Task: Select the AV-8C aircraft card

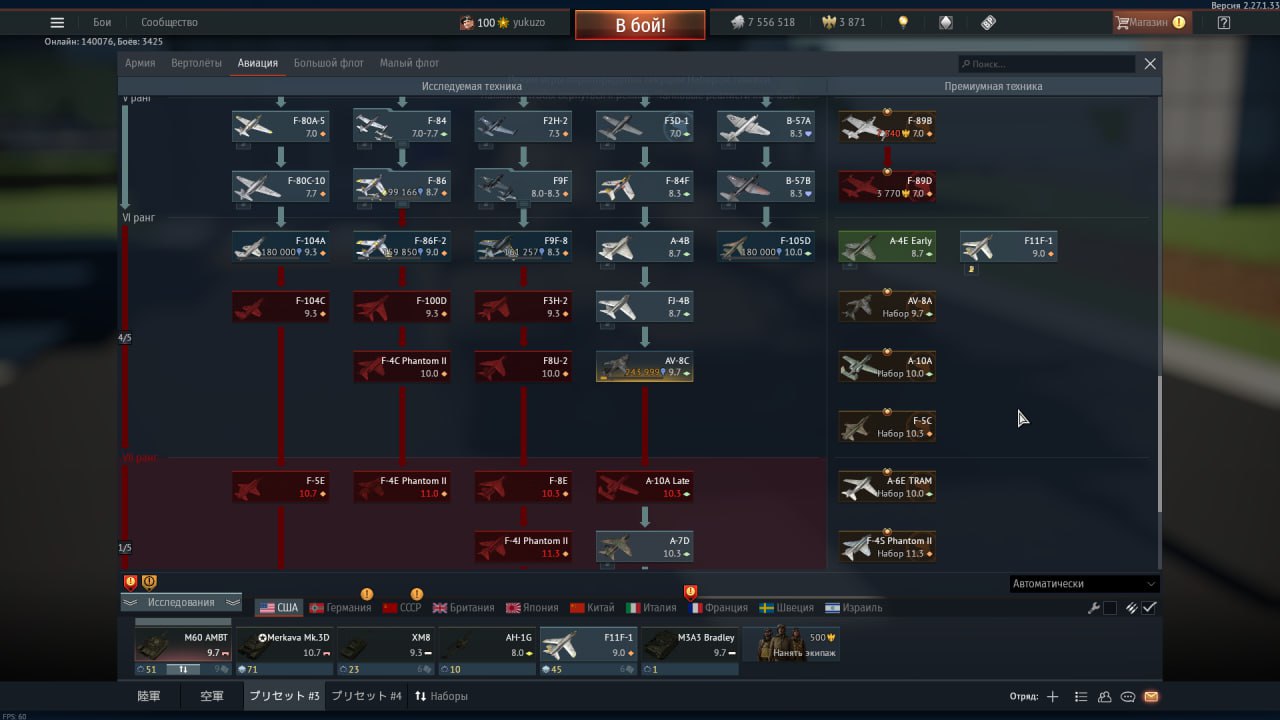Action: pyautogui.click(x=645, y=366)
